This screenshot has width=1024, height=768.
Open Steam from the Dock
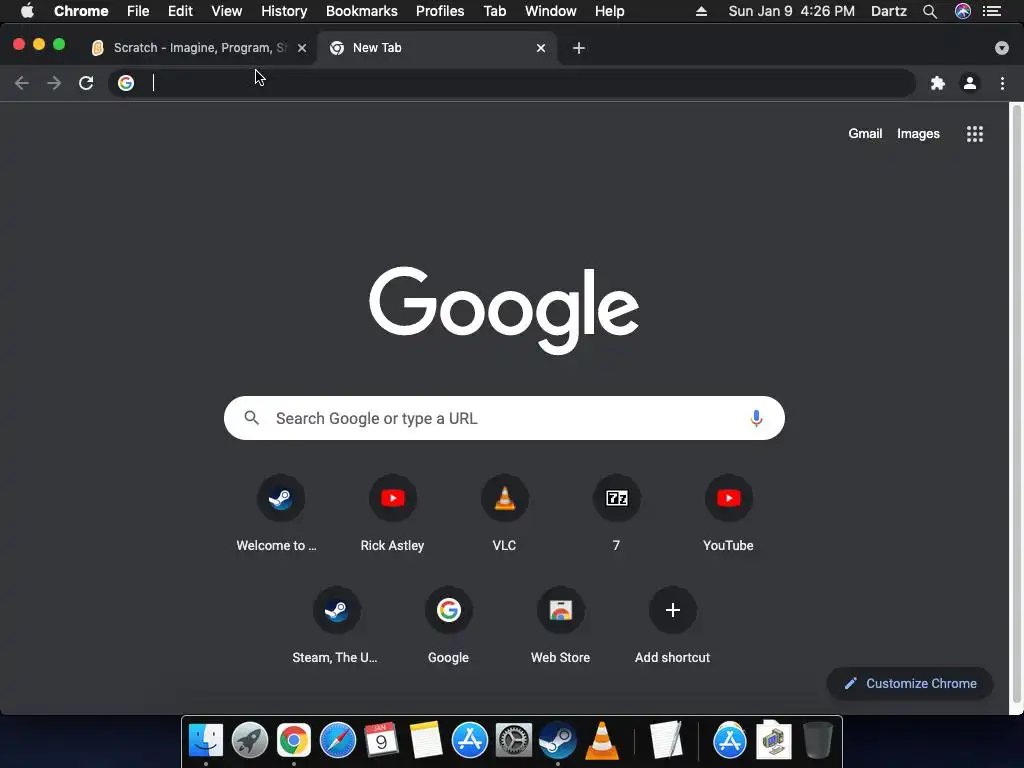click(x=557, y=741)
